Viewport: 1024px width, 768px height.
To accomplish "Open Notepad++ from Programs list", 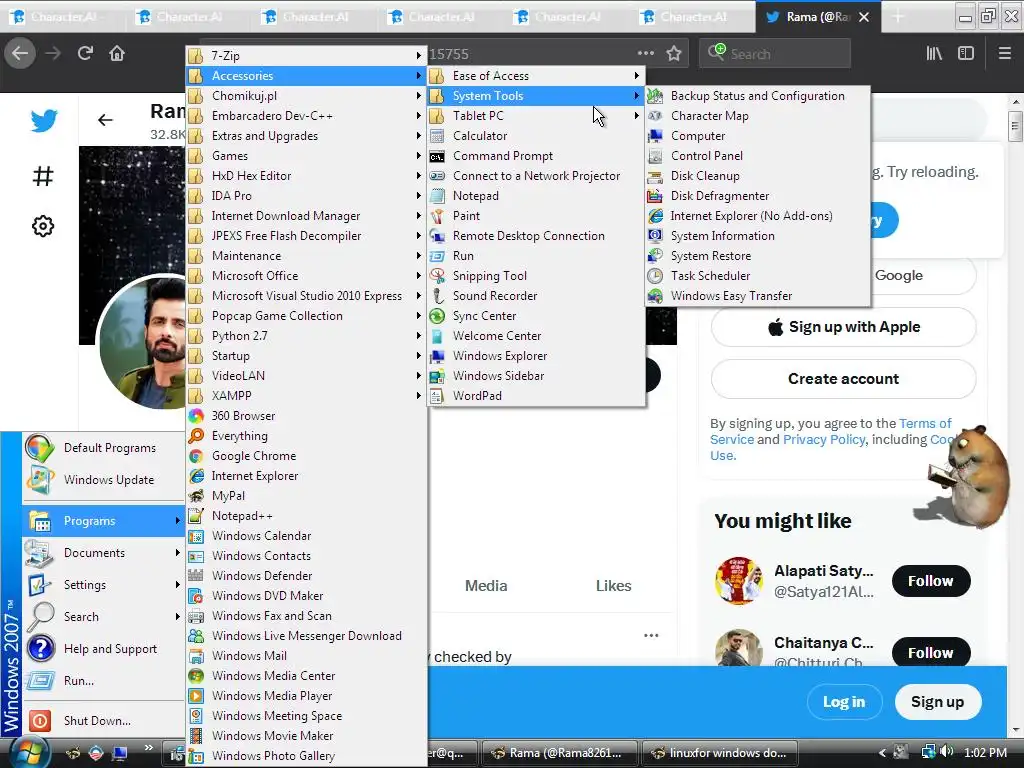I will tap(306, 516).
